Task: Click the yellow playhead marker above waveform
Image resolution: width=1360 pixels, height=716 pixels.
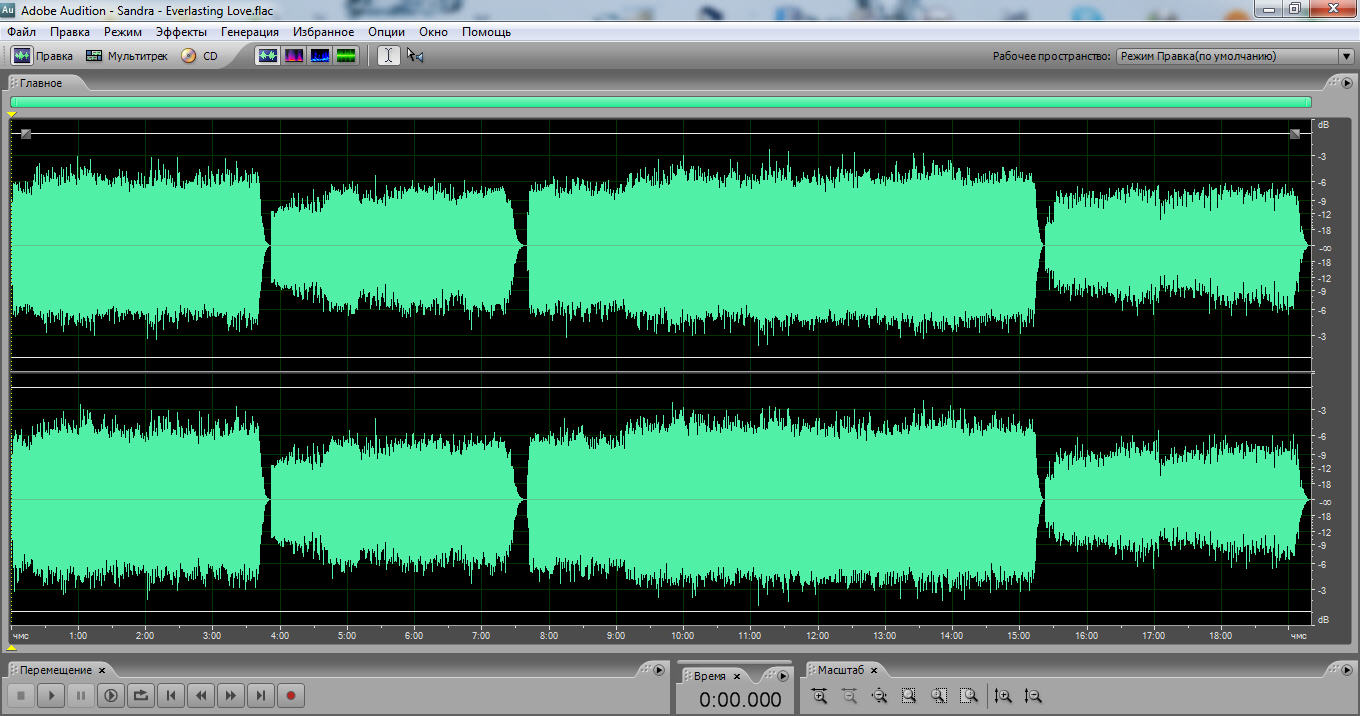Action: click(11, 115)
